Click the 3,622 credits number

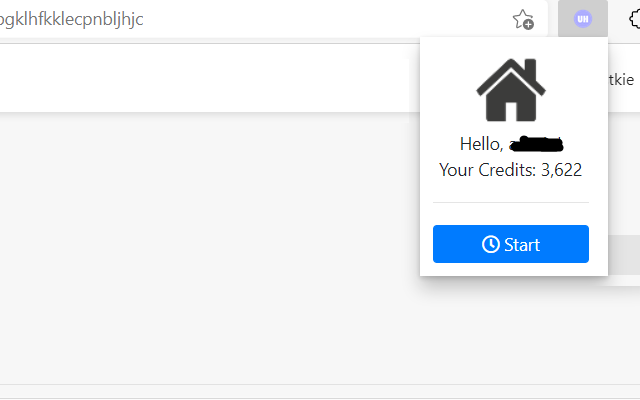point(561,170)
